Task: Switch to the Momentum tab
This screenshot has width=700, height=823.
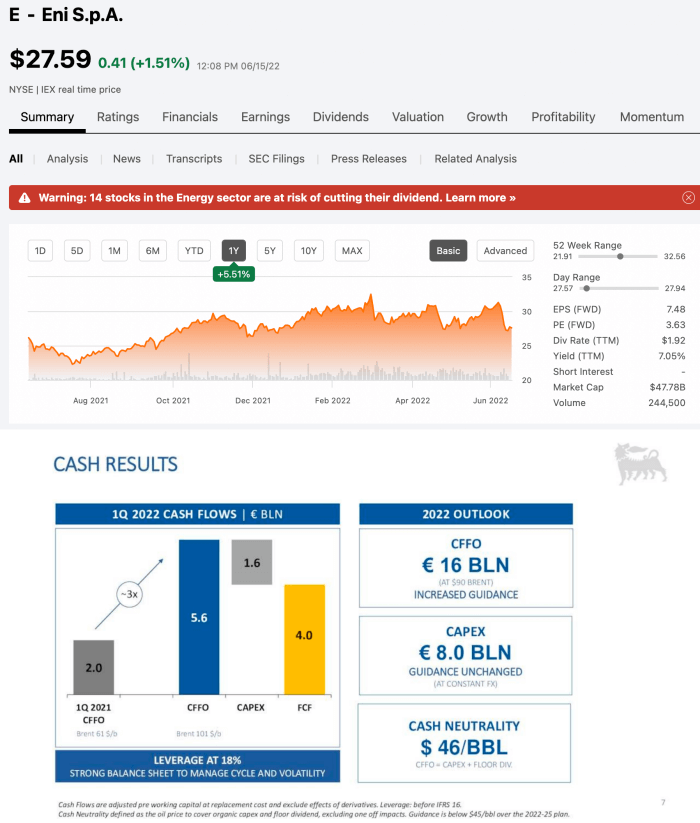Action: coord(652,117)
